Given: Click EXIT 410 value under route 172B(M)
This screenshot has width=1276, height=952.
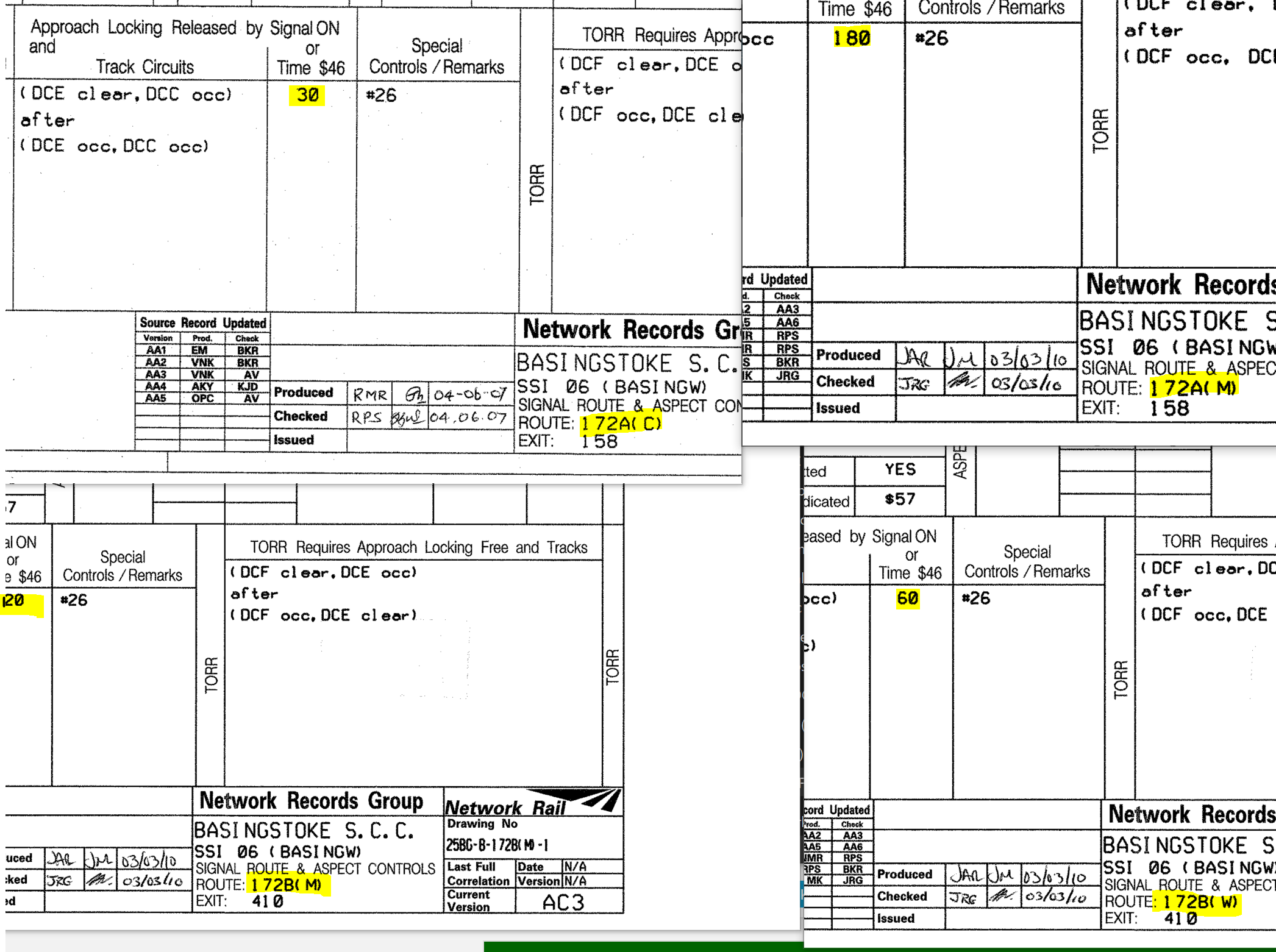Looking at the screenshot, I should click(x=268, y=901).
